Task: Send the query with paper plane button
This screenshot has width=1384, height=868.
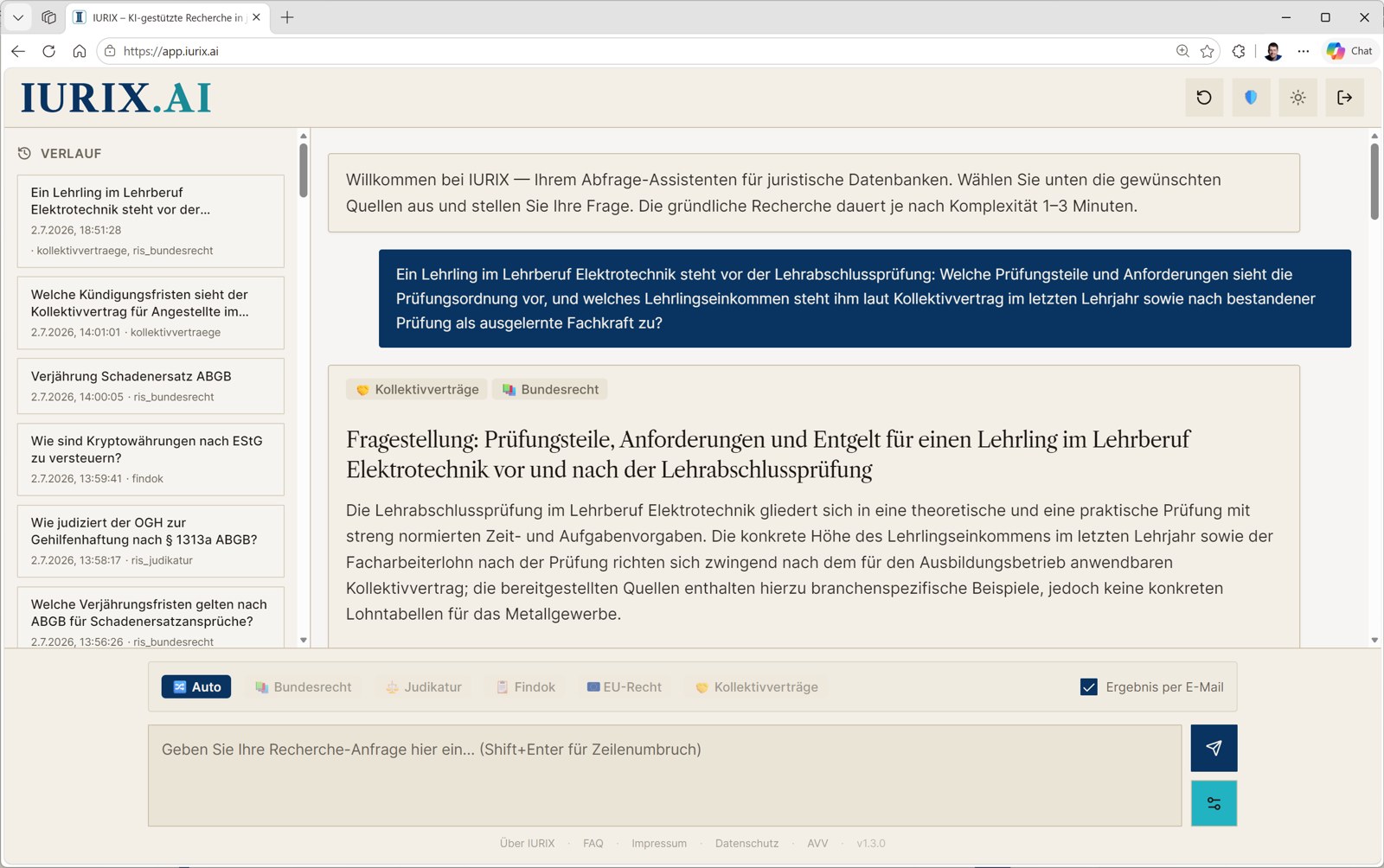Action: pos(1214,748)
